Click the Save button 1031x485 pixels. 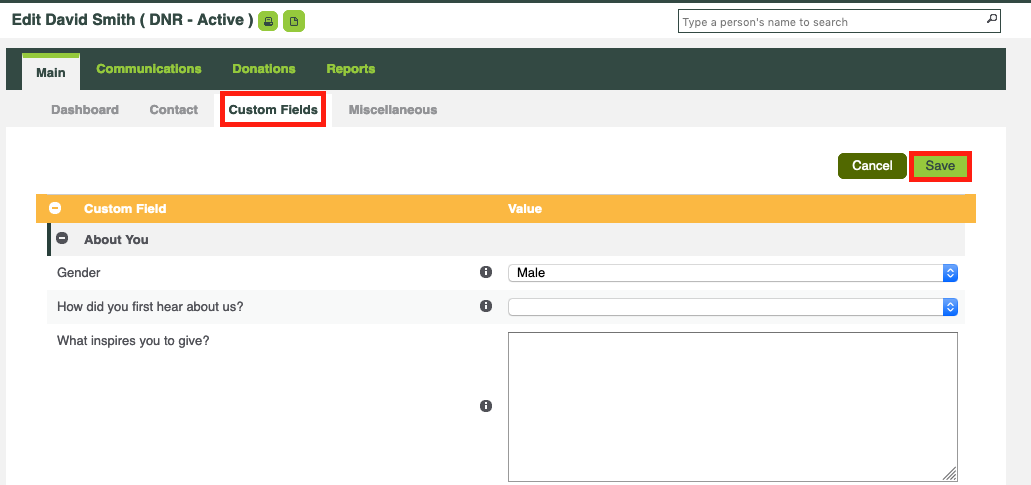pyautogui.click(x=940, y=166)
